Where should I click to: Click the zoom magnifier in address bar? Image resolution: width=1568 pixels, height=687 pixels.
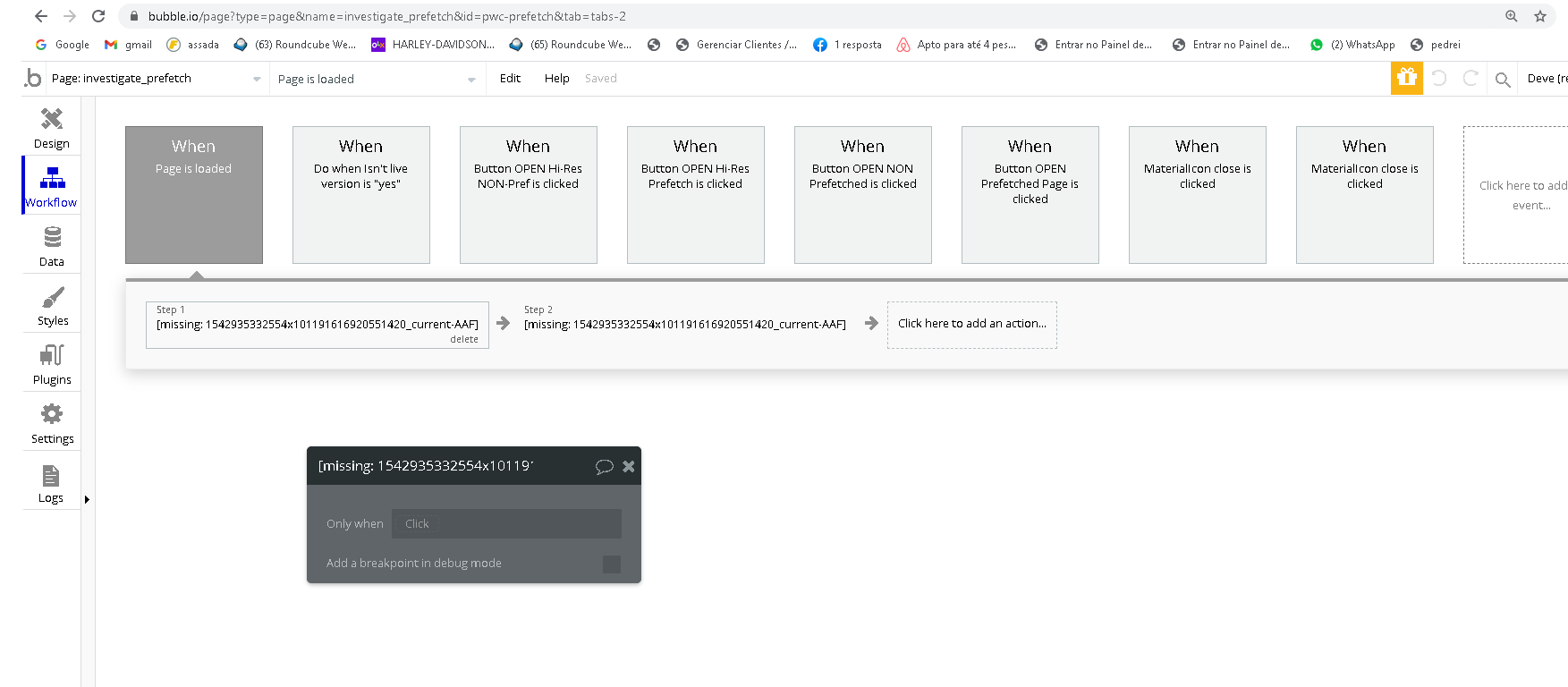point(1512,16)
